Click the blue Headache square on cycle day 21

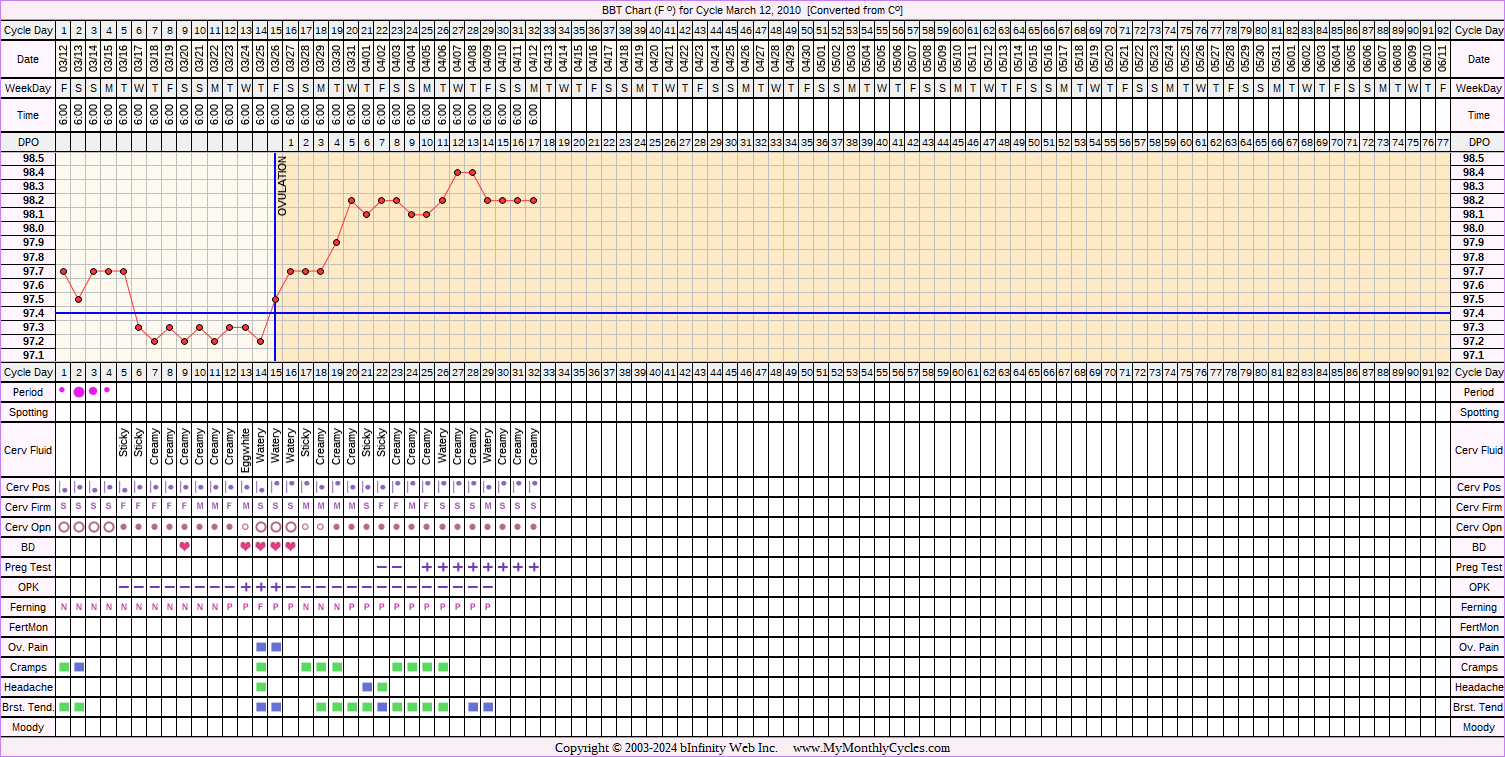tap(367, 687)
